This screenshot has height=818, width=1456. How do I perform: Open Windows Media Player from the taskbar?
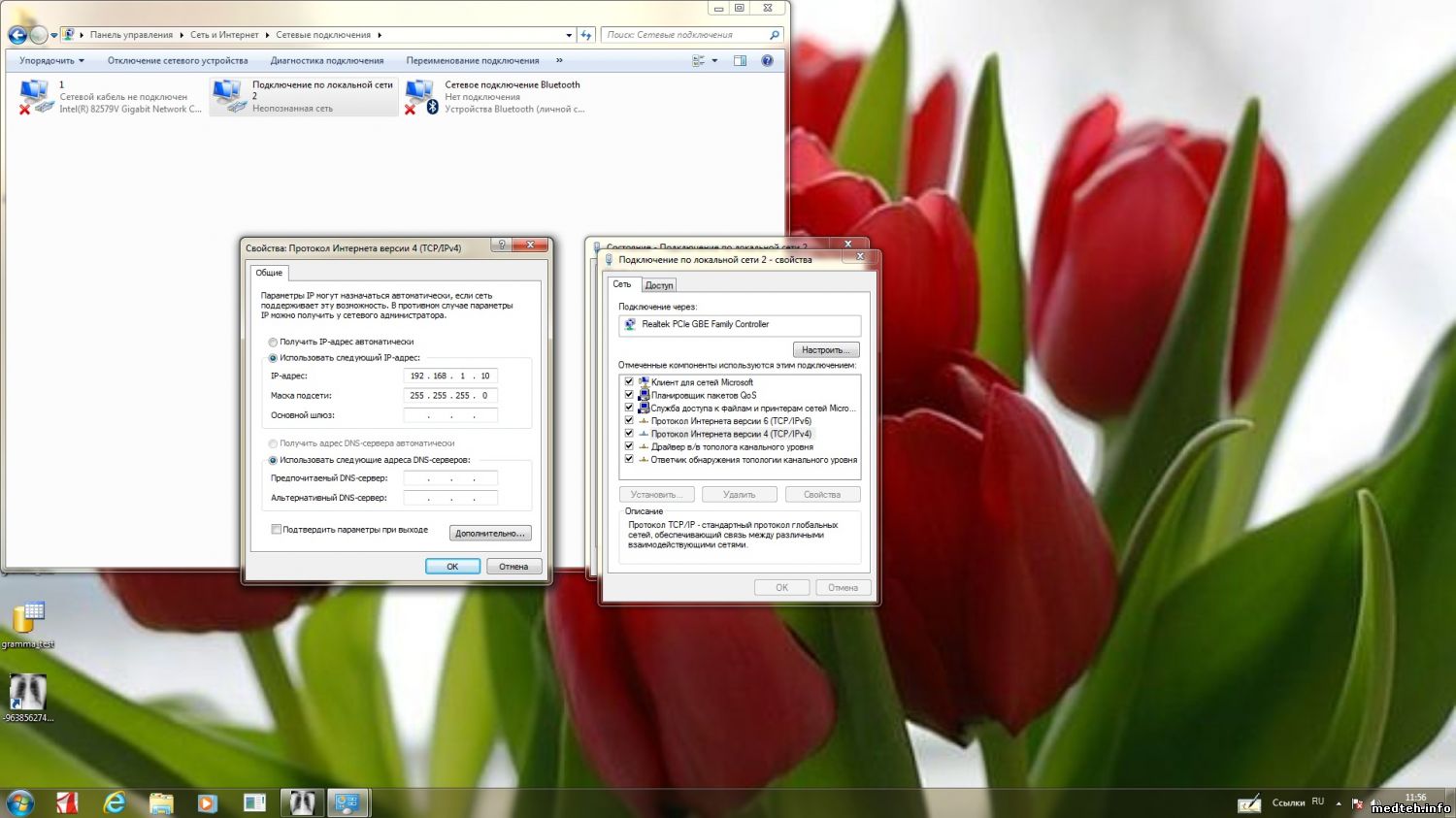point(207,802)
